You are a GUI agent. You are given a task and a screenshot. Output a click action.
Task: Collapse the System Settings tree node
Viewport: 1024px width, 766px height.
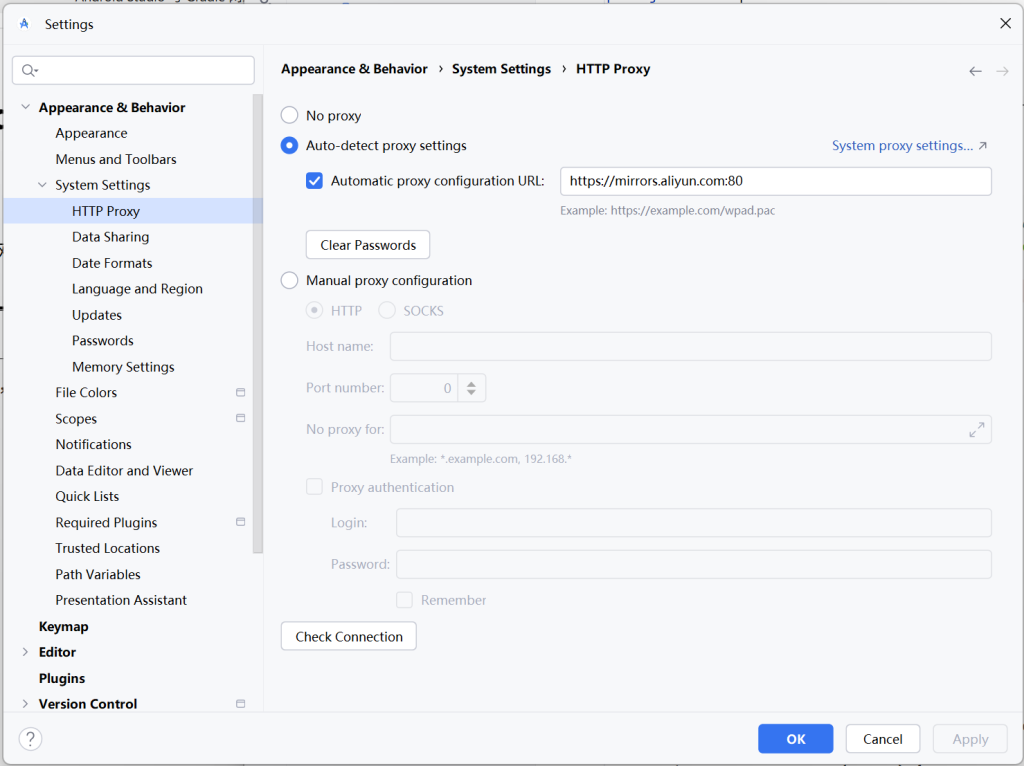click(x=42, y=185)
